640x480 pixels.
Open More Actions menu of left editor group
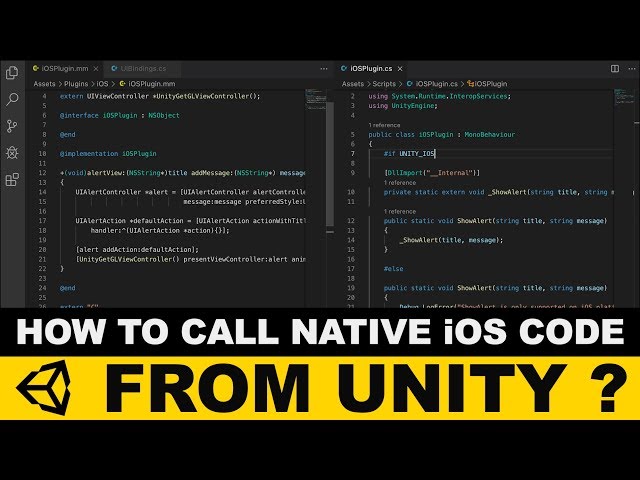324,69
